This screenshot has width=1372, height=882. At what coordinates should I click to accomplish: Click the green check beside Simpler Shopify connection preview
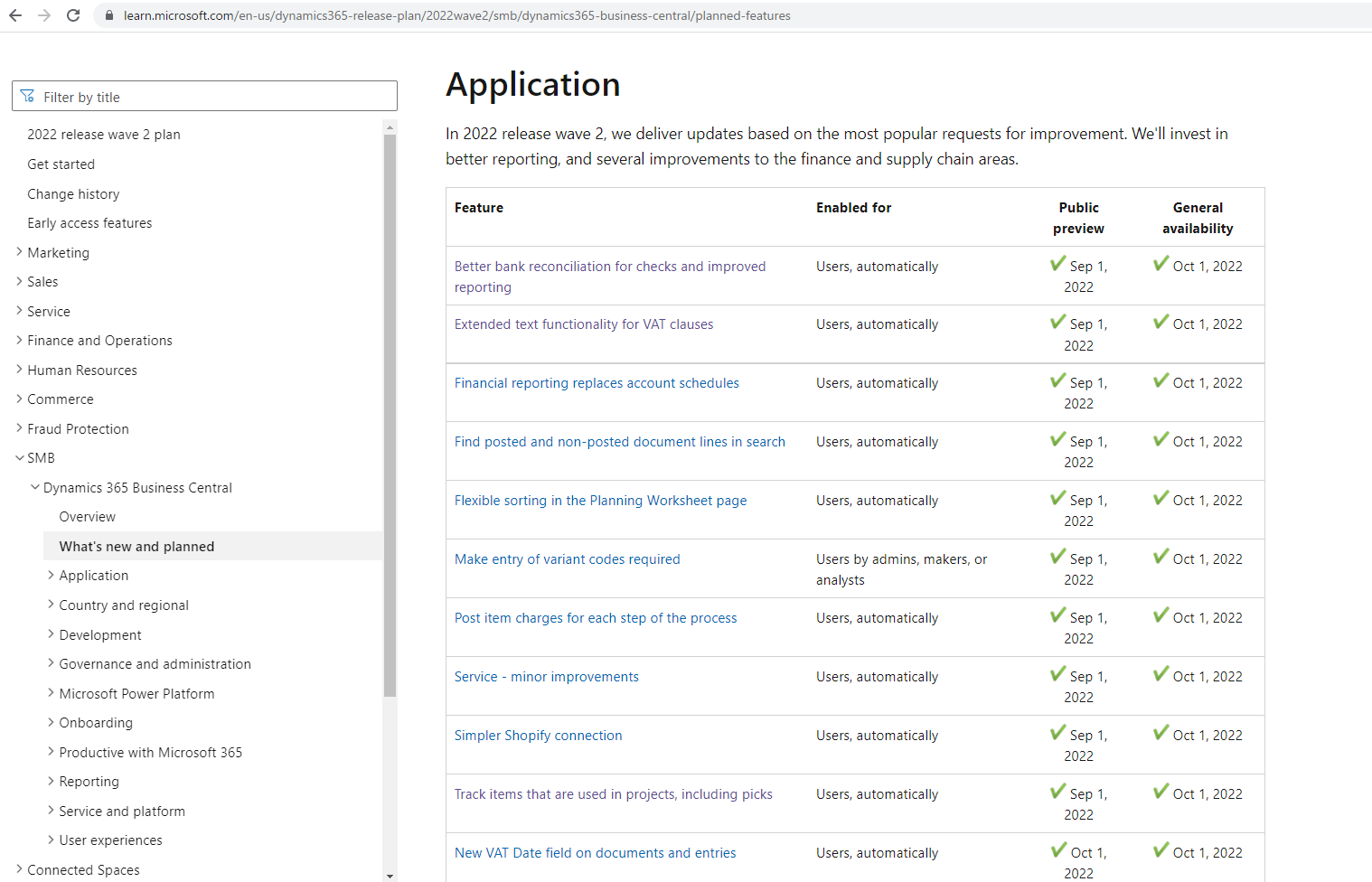(x=1057, y=733)
